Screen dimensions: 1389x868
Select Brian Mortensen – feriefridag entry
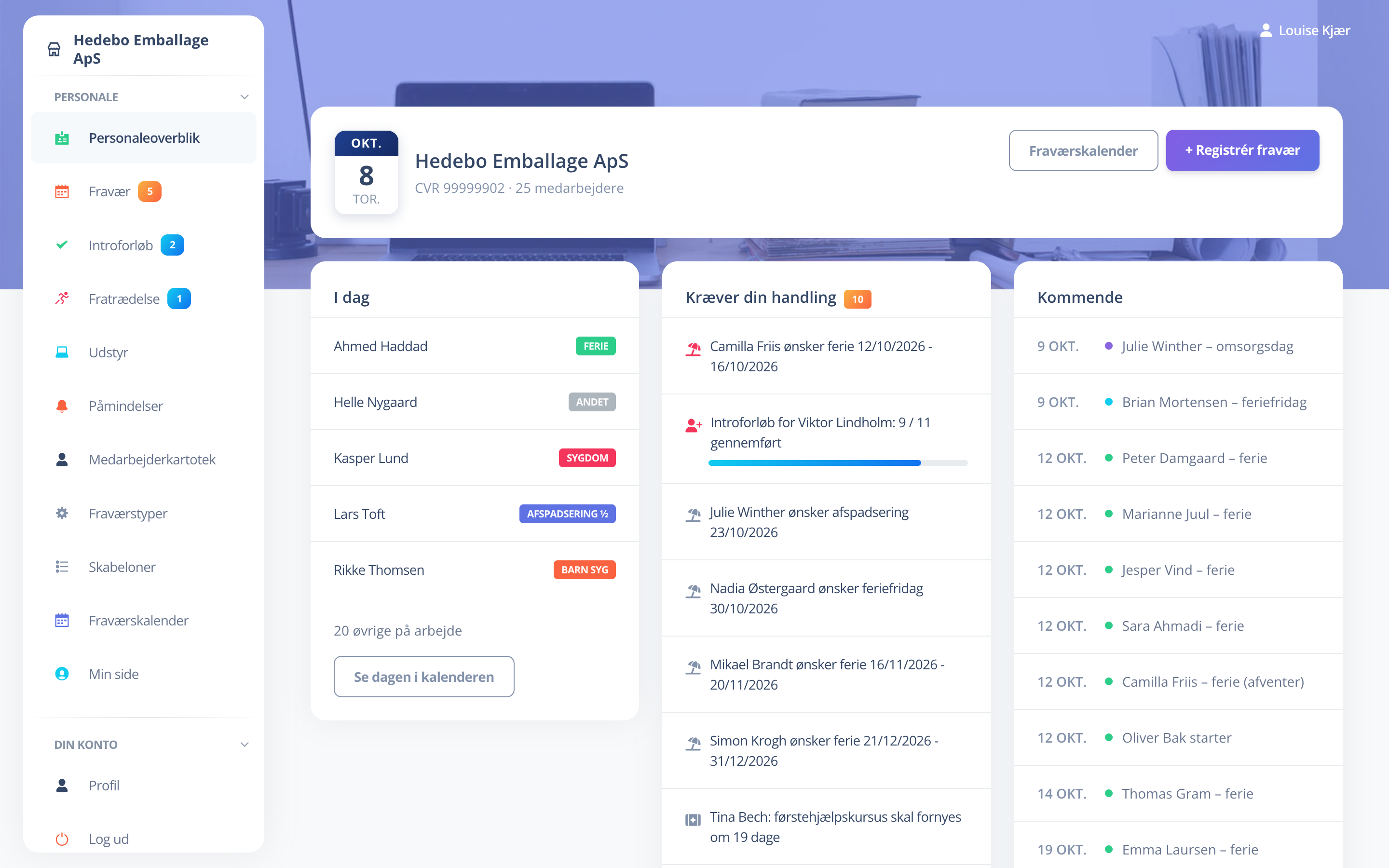click(x=1178, y=402)
